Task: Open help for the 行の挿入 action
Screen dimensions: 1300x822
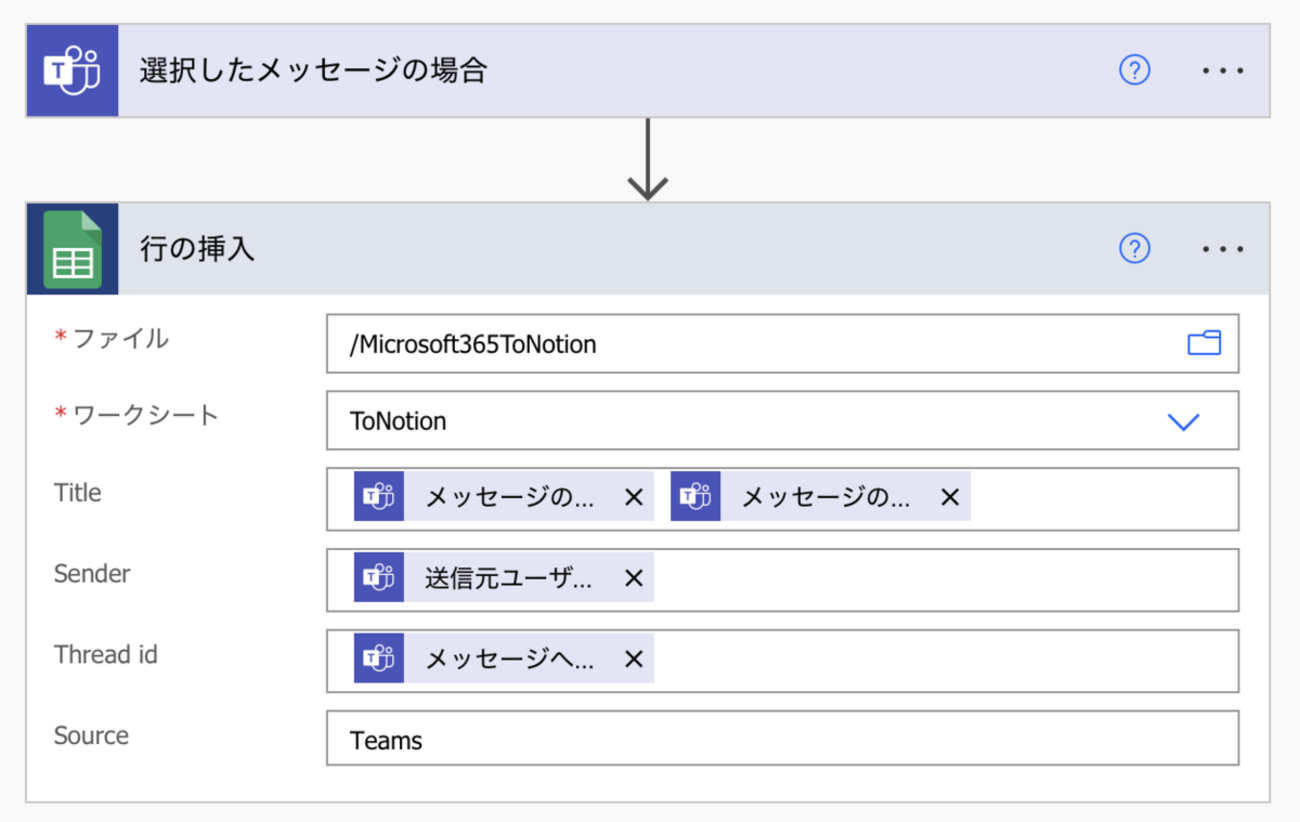Action: 1134,249
